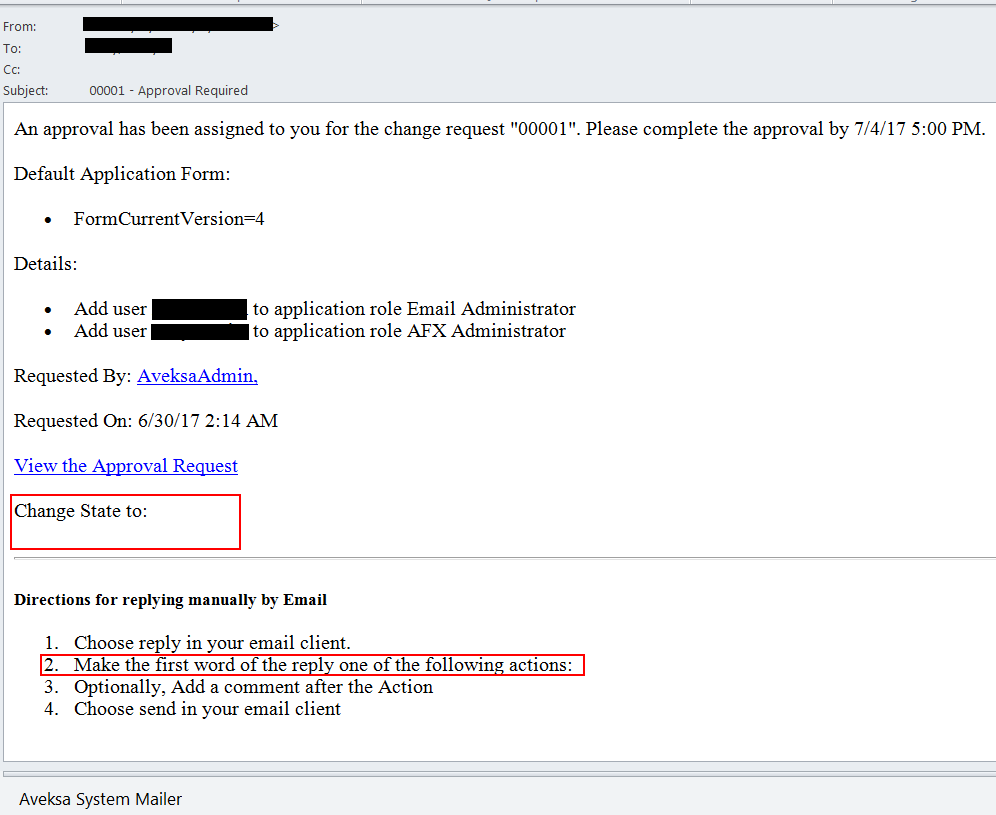996x815 pixels.
Task: Click the redacted username in the first bullet
Action: click(198, 308)
